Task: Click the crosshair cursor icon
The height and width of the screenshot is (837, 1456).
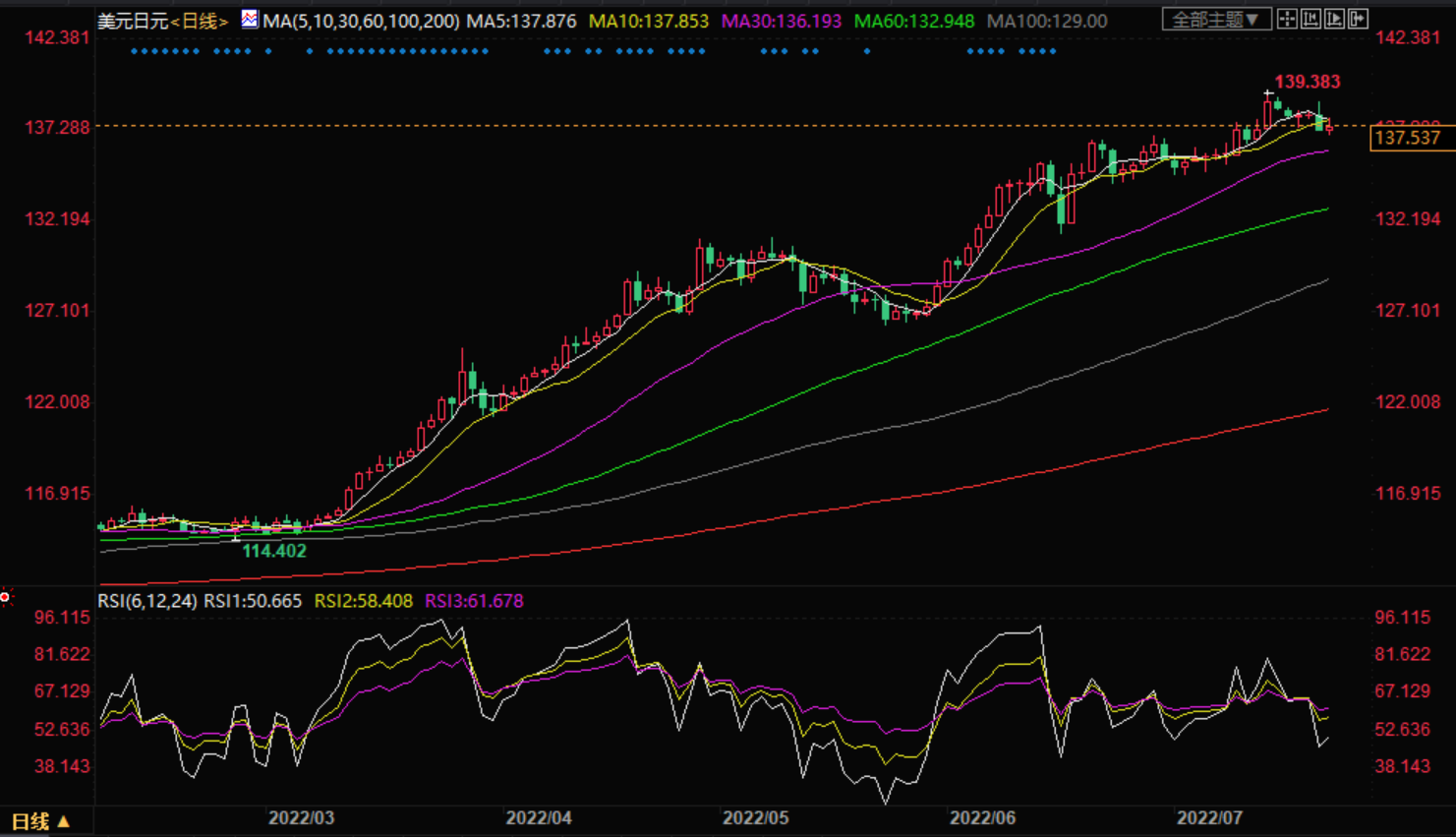Action: pos(1287,20)
